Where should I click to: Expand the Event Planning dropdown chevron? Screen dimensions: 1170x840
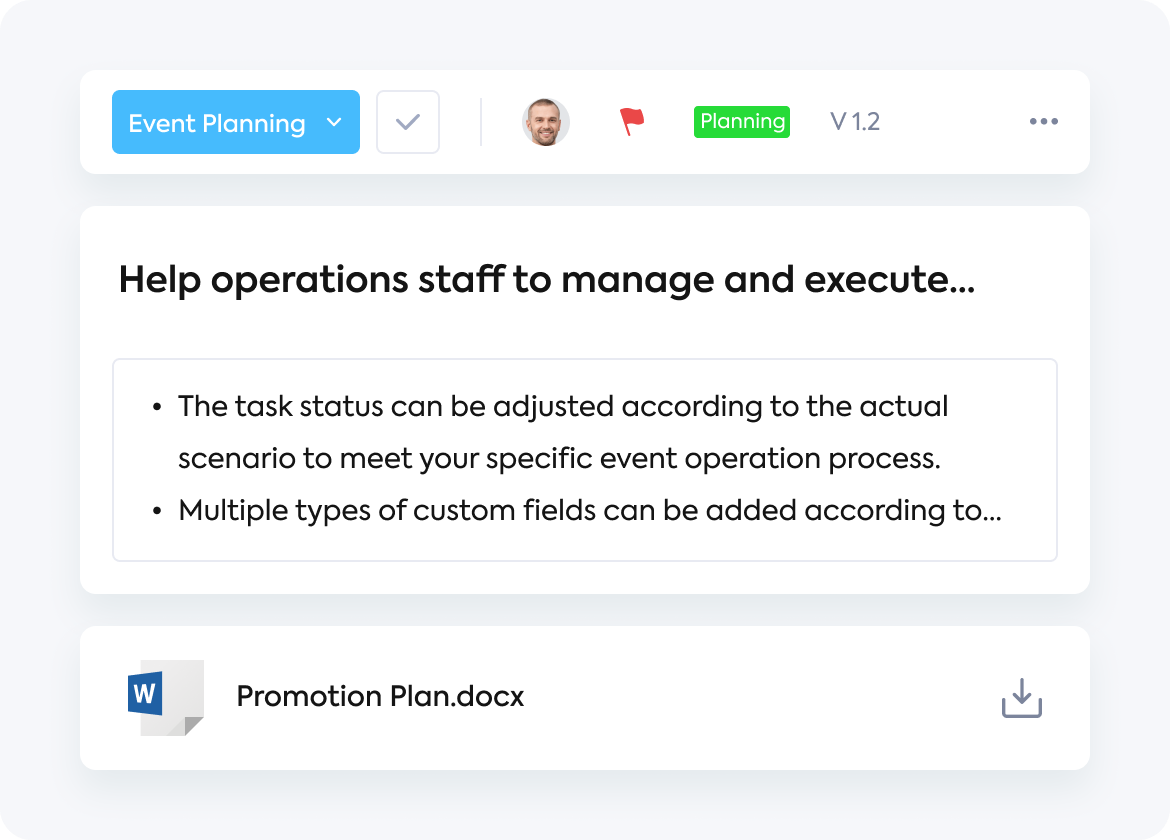[334, 122]
